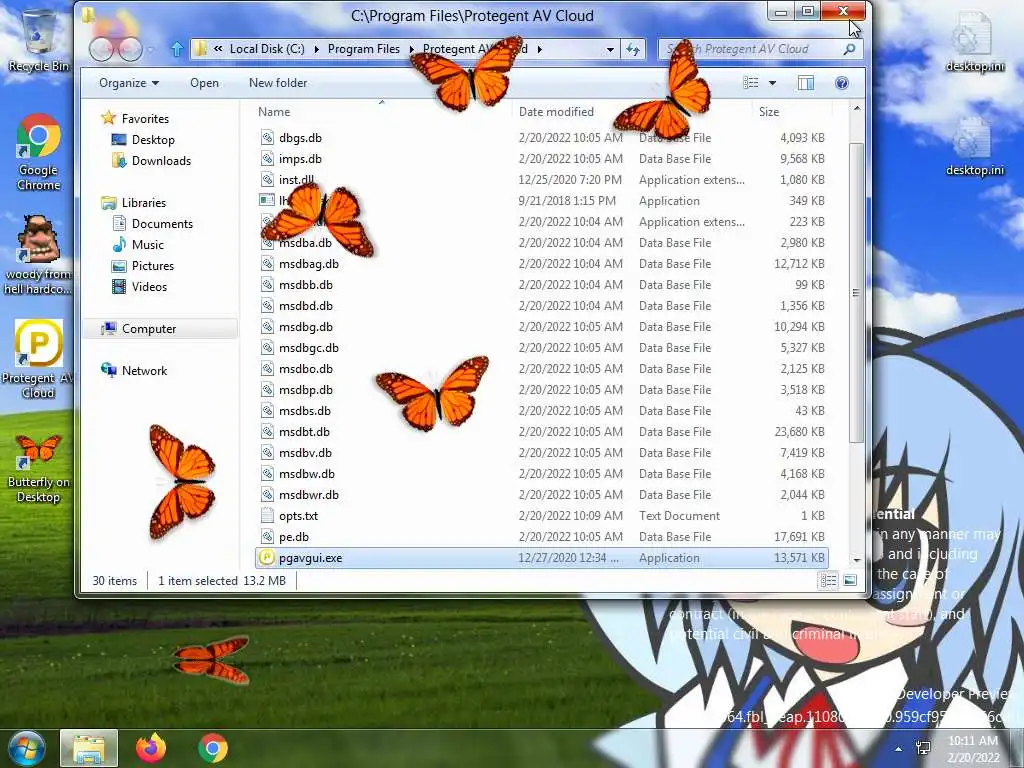The width and height of the screenshot is (1024, 768).
Task: Click the file list vertical scrollbar thumb
Action: [x=856, y=292]
